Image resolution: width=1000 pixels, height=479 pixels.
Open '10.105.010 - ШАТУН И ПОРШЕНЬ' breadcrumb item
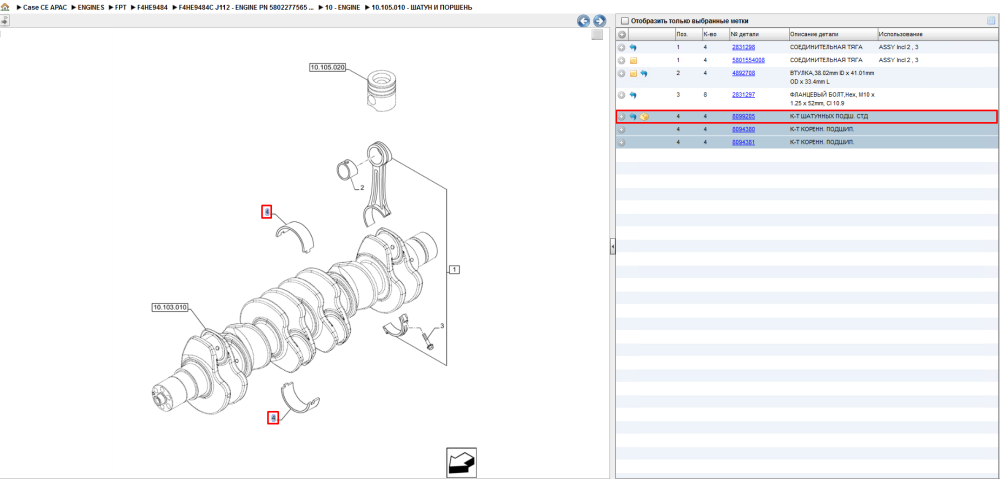(x=422, y=7)
